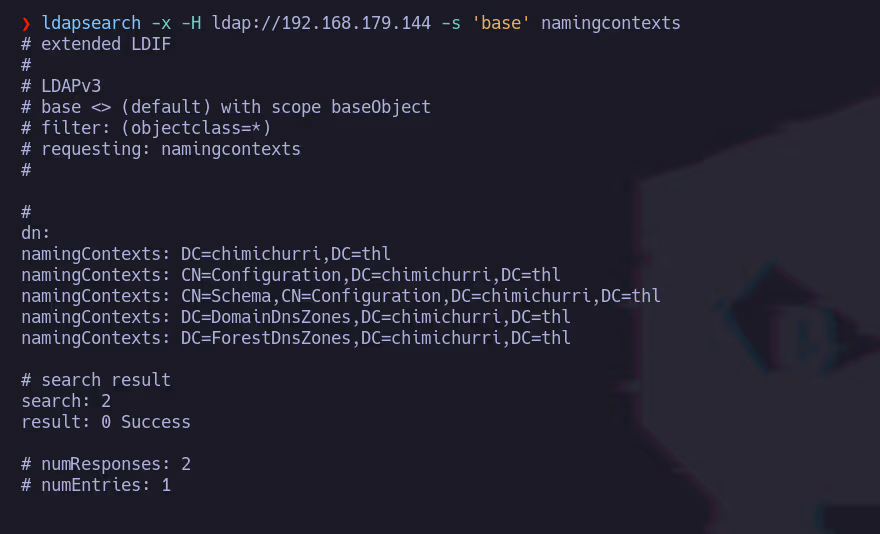Click the ldapsearch command word

click(x=91, y=23)
